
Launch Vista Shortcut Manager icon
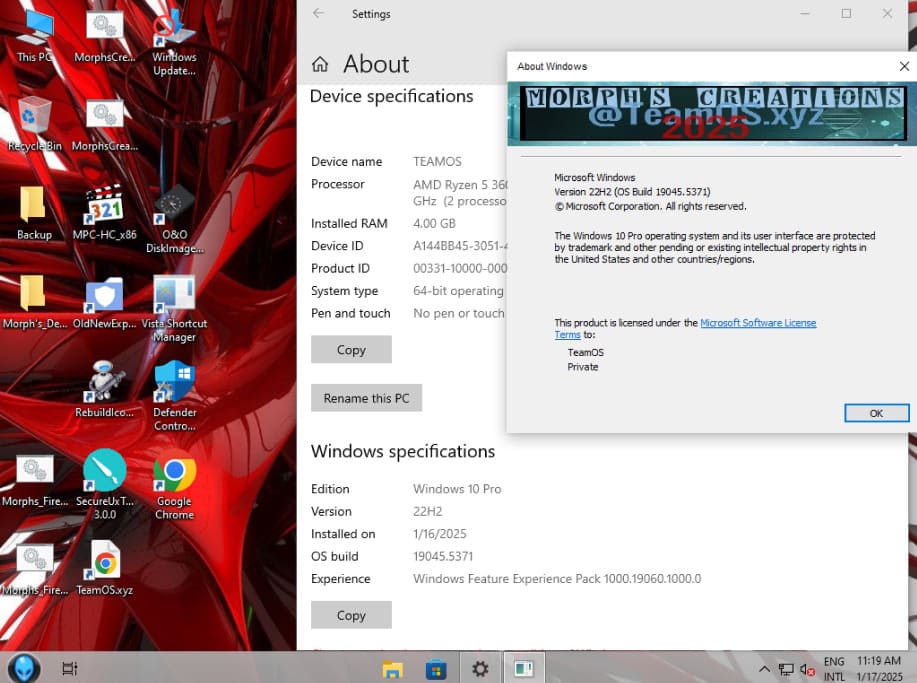coord(174,309)
